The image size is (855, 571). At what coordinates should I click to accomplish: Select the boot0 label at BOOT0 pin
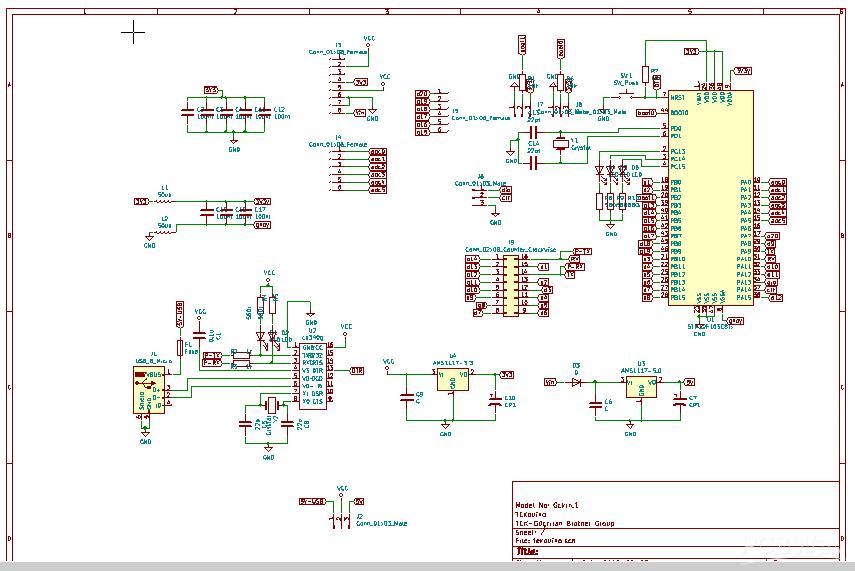(646, 113)
